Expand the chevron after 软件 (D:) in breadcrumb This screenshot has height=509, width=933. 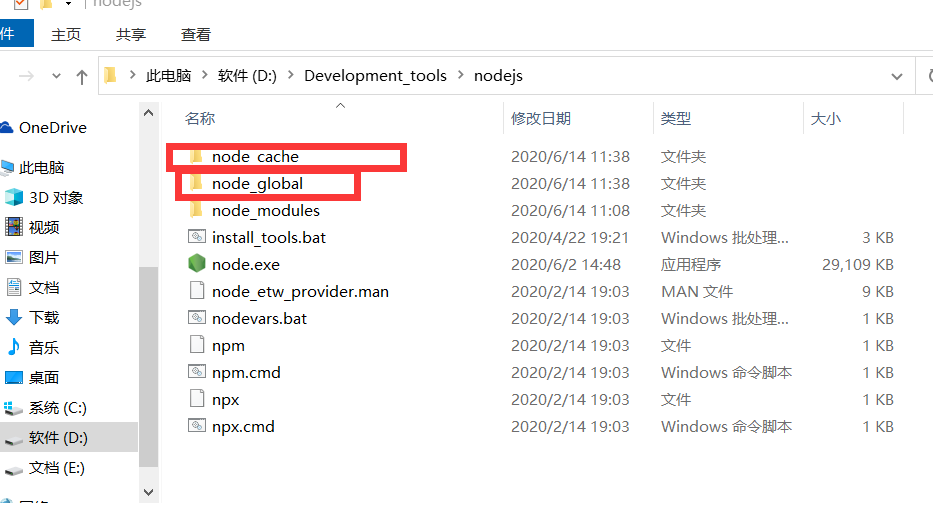pos(290,75)
